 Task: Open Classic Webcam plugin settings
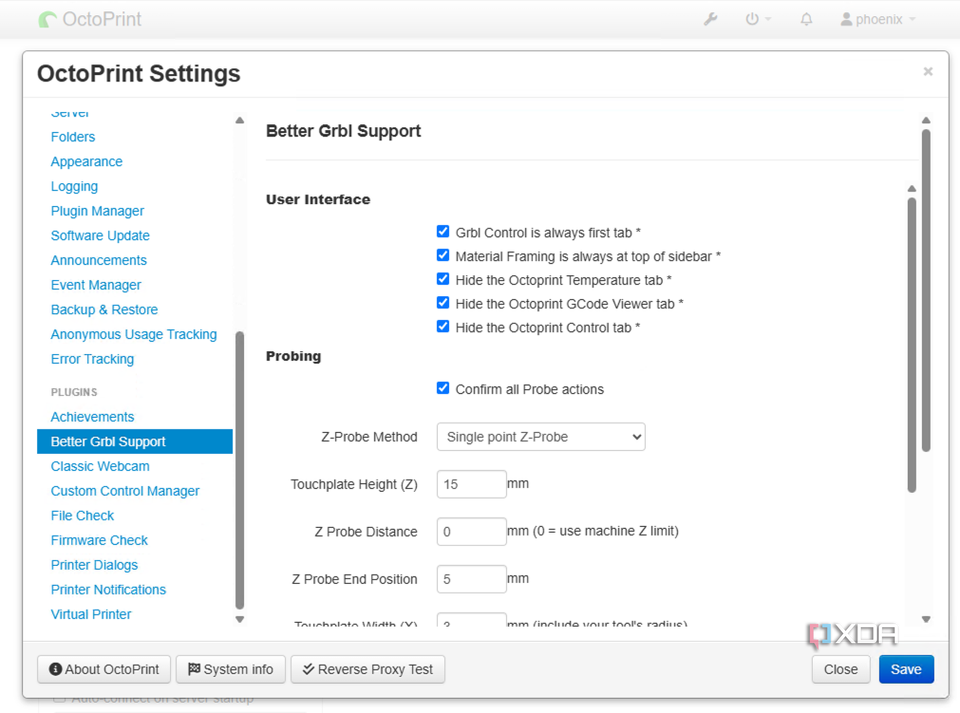click(100, 466)
